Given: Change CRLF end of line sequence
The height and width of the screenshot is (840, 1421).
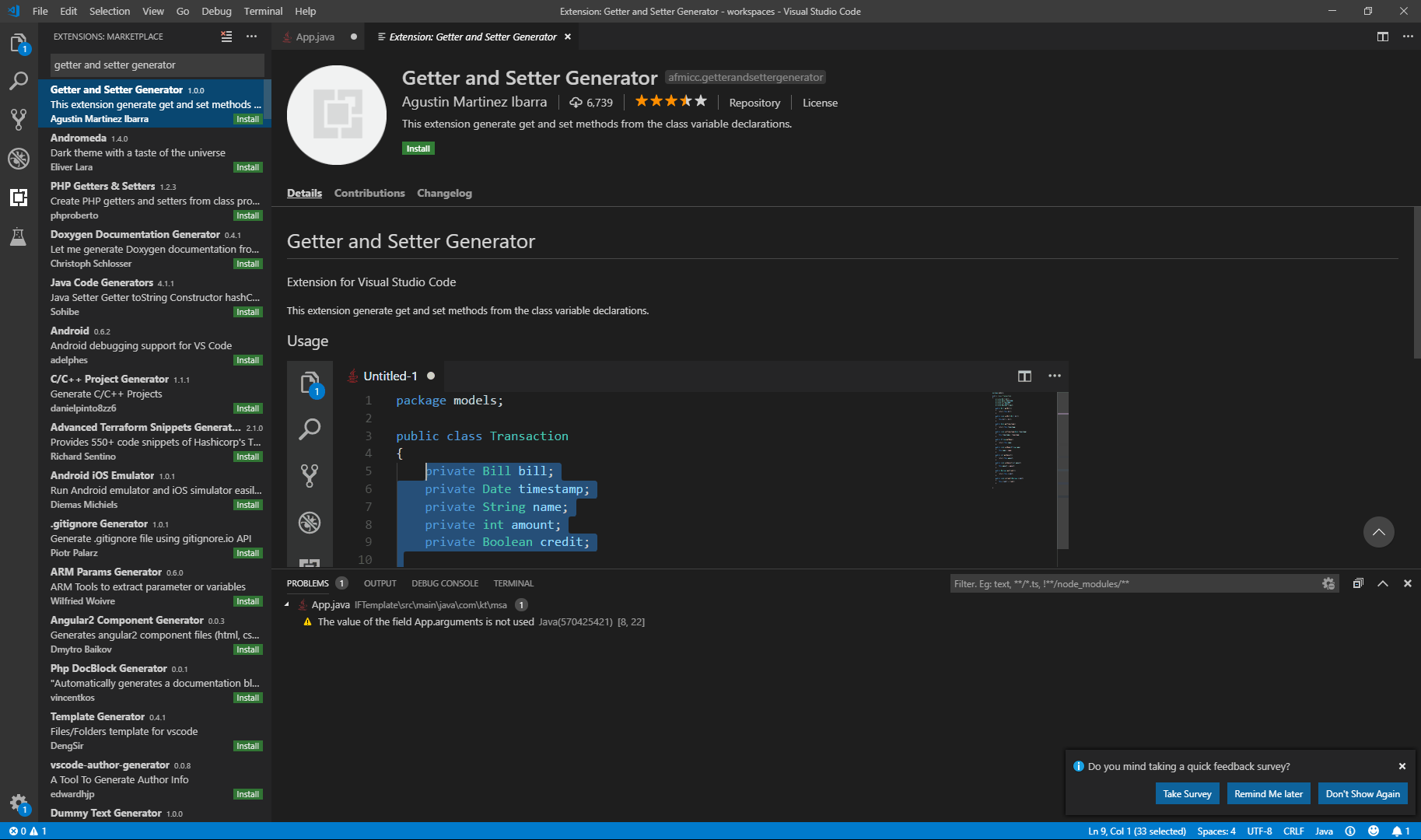Looking at the screenshot, I should pos(1293,831).
